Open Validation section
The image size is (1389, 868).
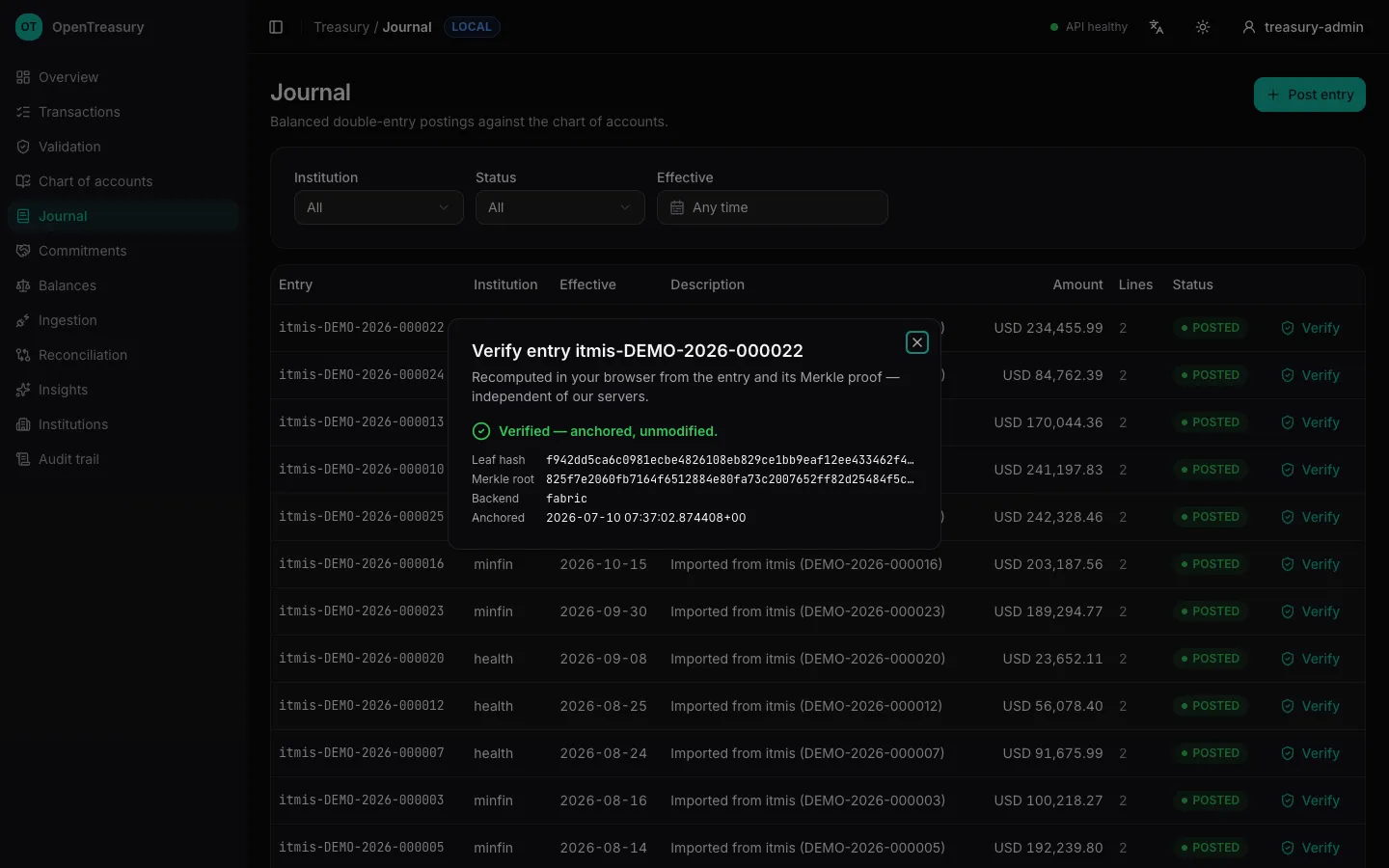[x=123, y=147]
